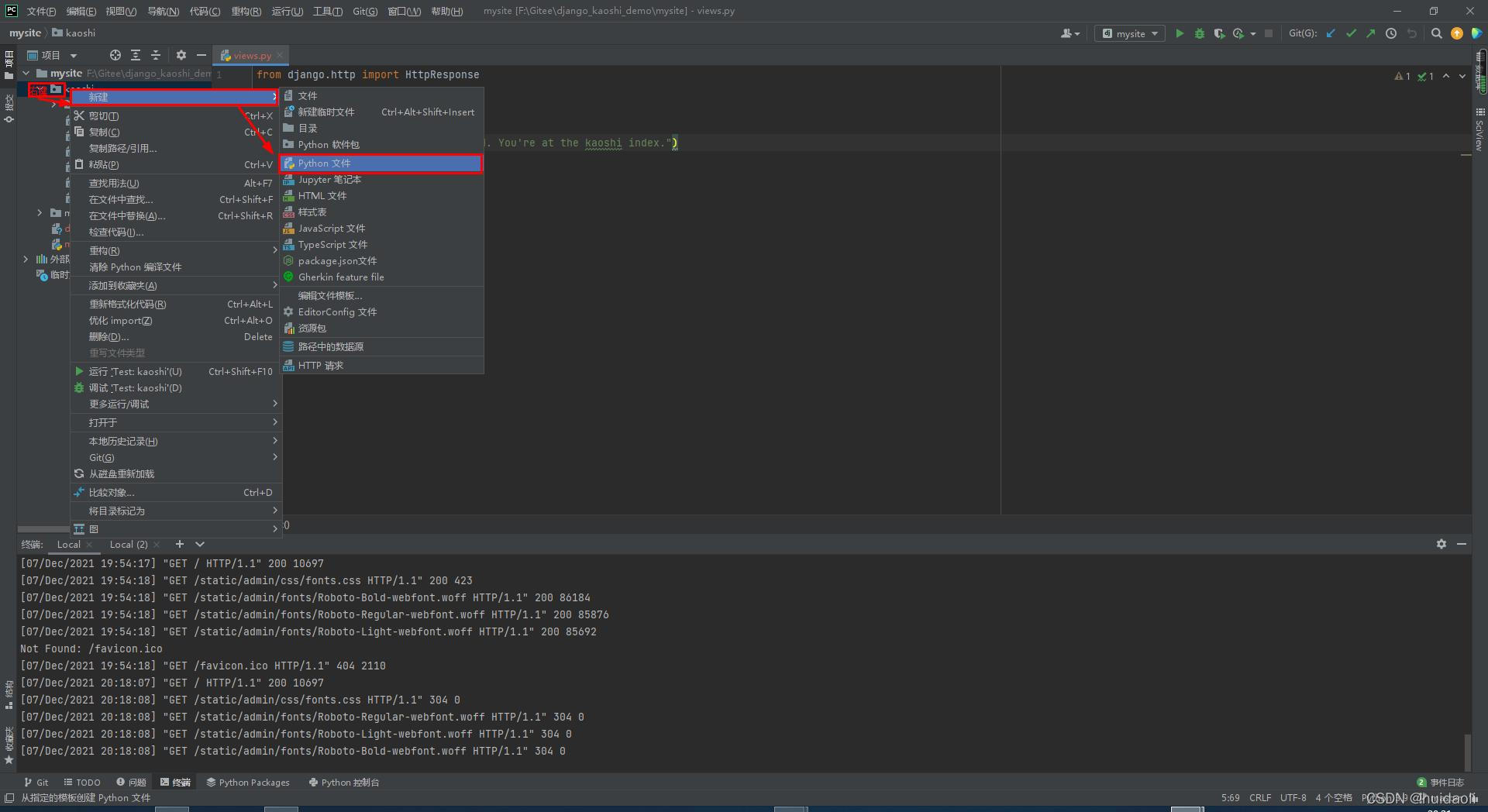The width and height of the screenshot is (1488, 812).
Task: Open the terminal tabs chevron dropdown
Action: pyautogui.click(x=200, y=544)
